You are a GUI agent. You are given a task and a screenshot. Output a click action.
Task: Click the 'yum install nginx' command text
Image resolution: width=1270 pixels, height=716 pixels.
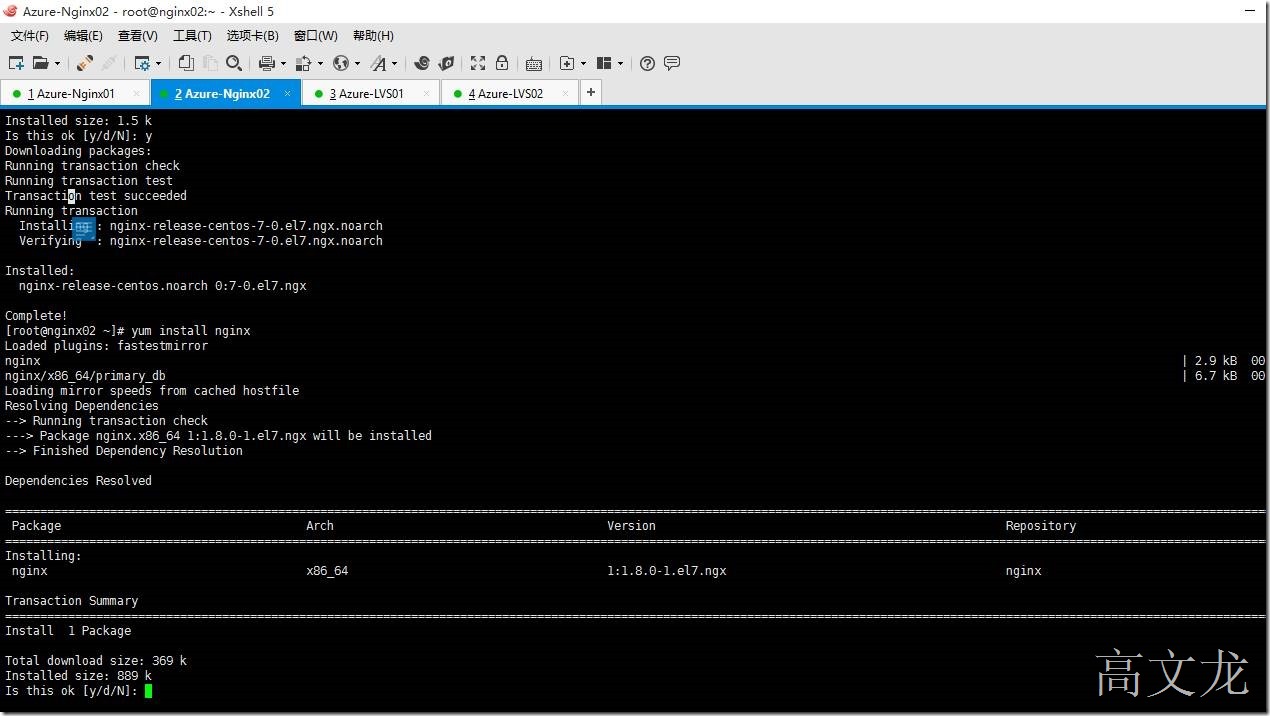pyautogui.click(x=191, y=331)
